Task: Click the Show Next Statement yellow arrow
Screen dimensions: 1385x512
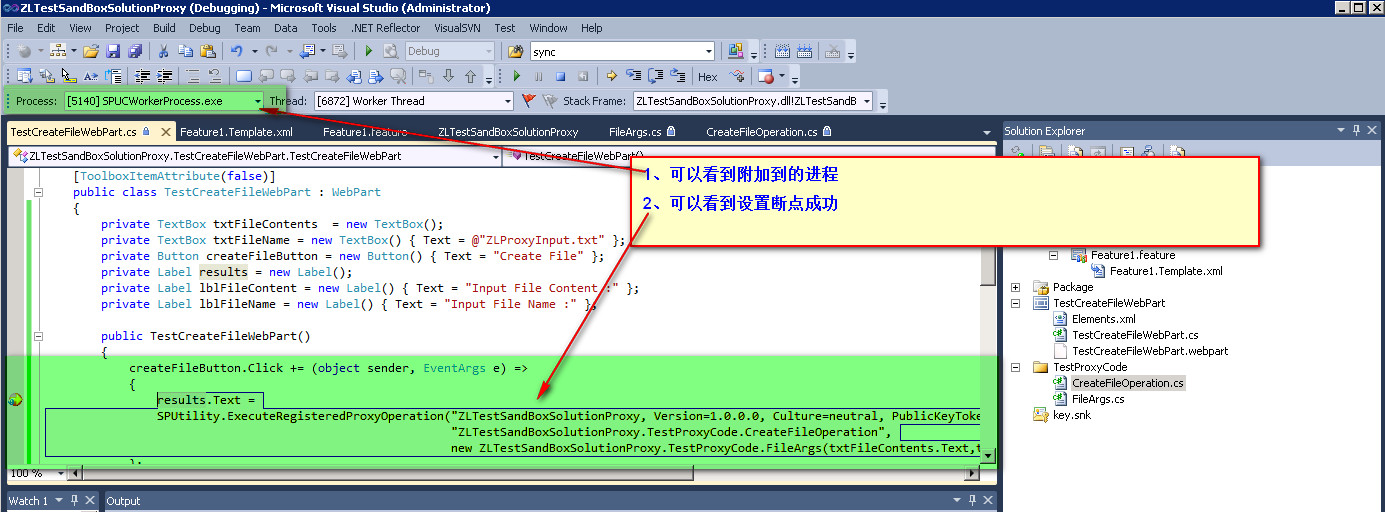Action: tap(612, 76)
